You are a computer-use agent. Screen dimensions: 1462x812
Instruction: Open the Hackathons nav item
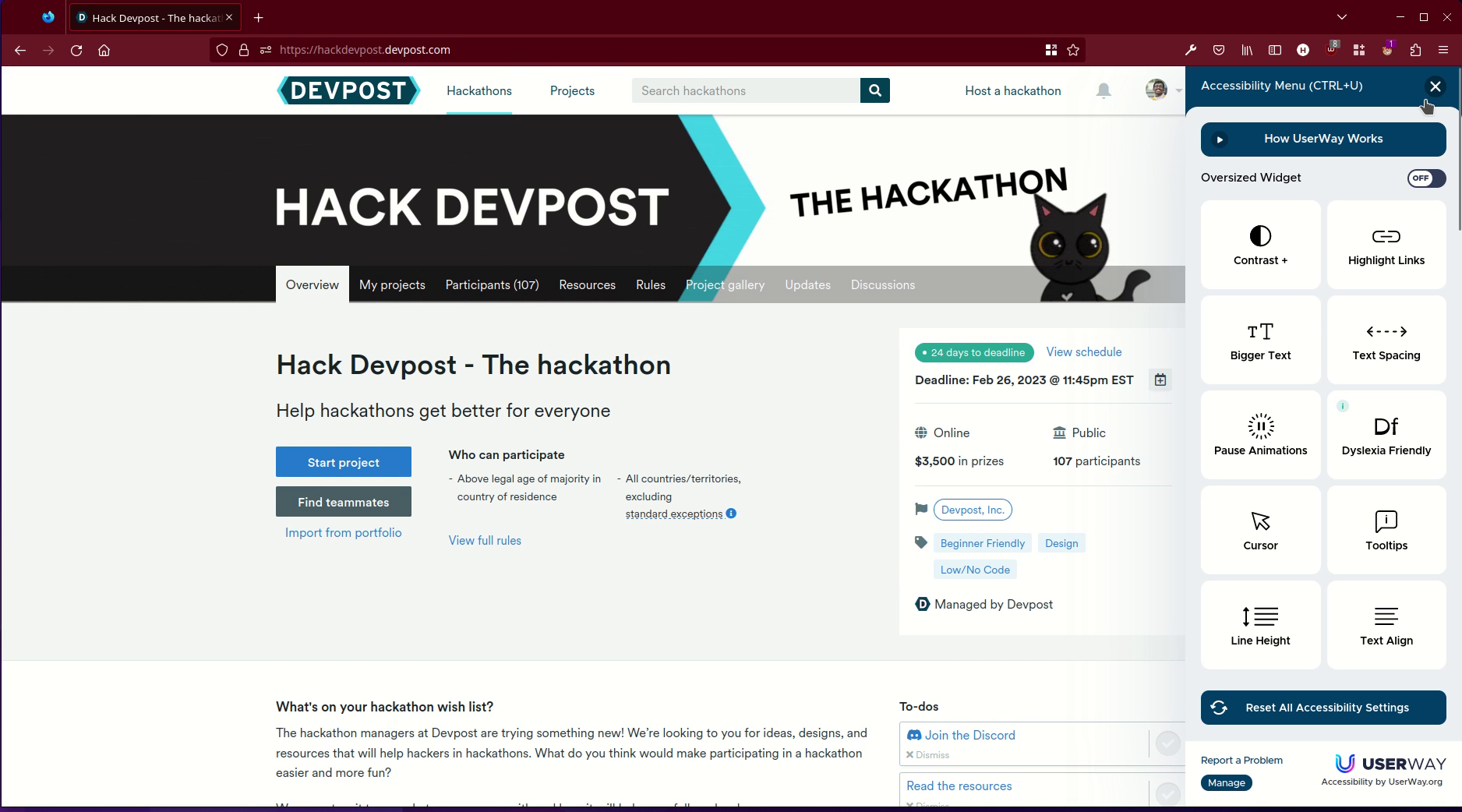479,90
